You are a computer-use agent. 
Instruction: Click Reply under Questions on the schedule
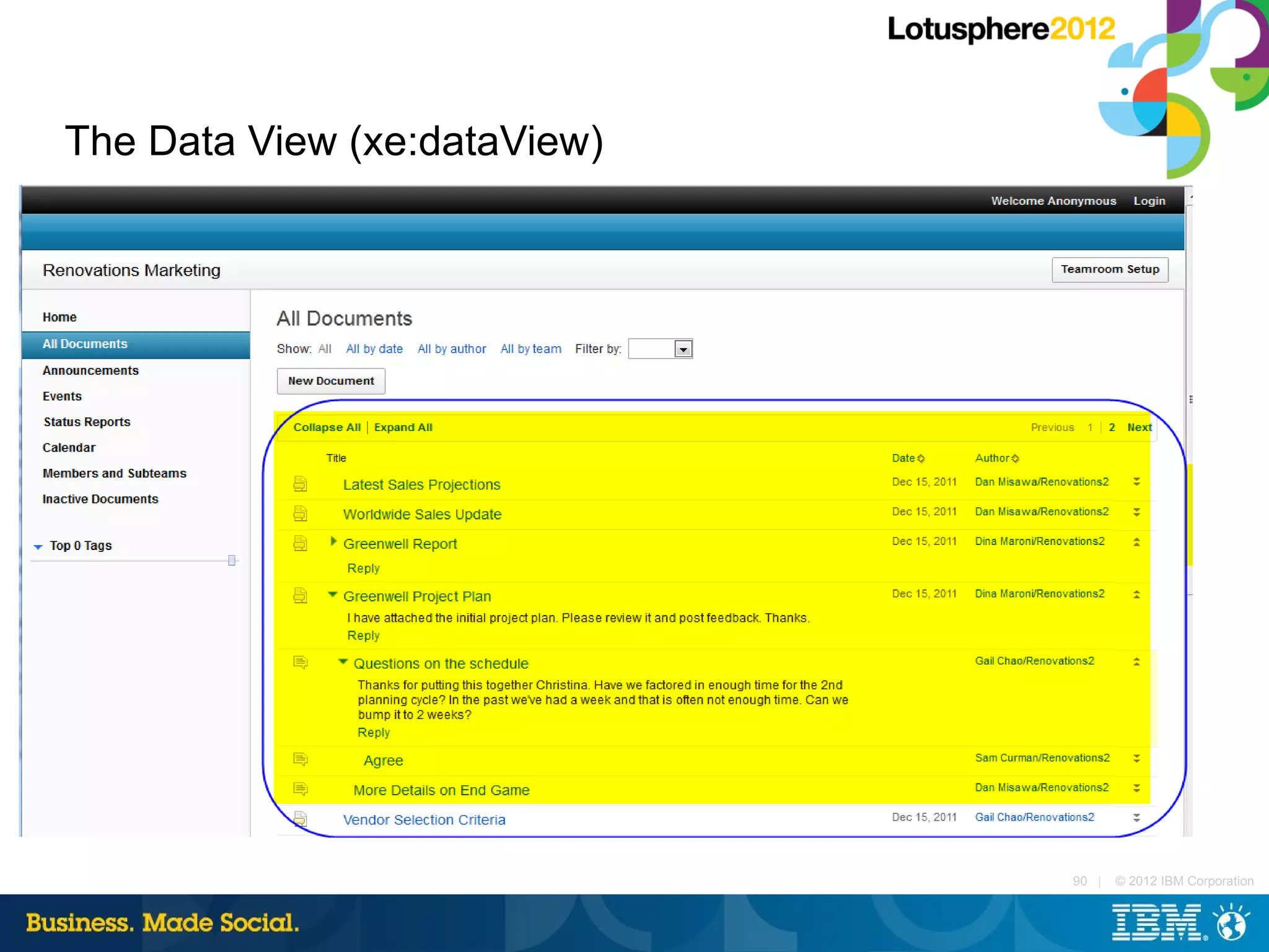374,733
